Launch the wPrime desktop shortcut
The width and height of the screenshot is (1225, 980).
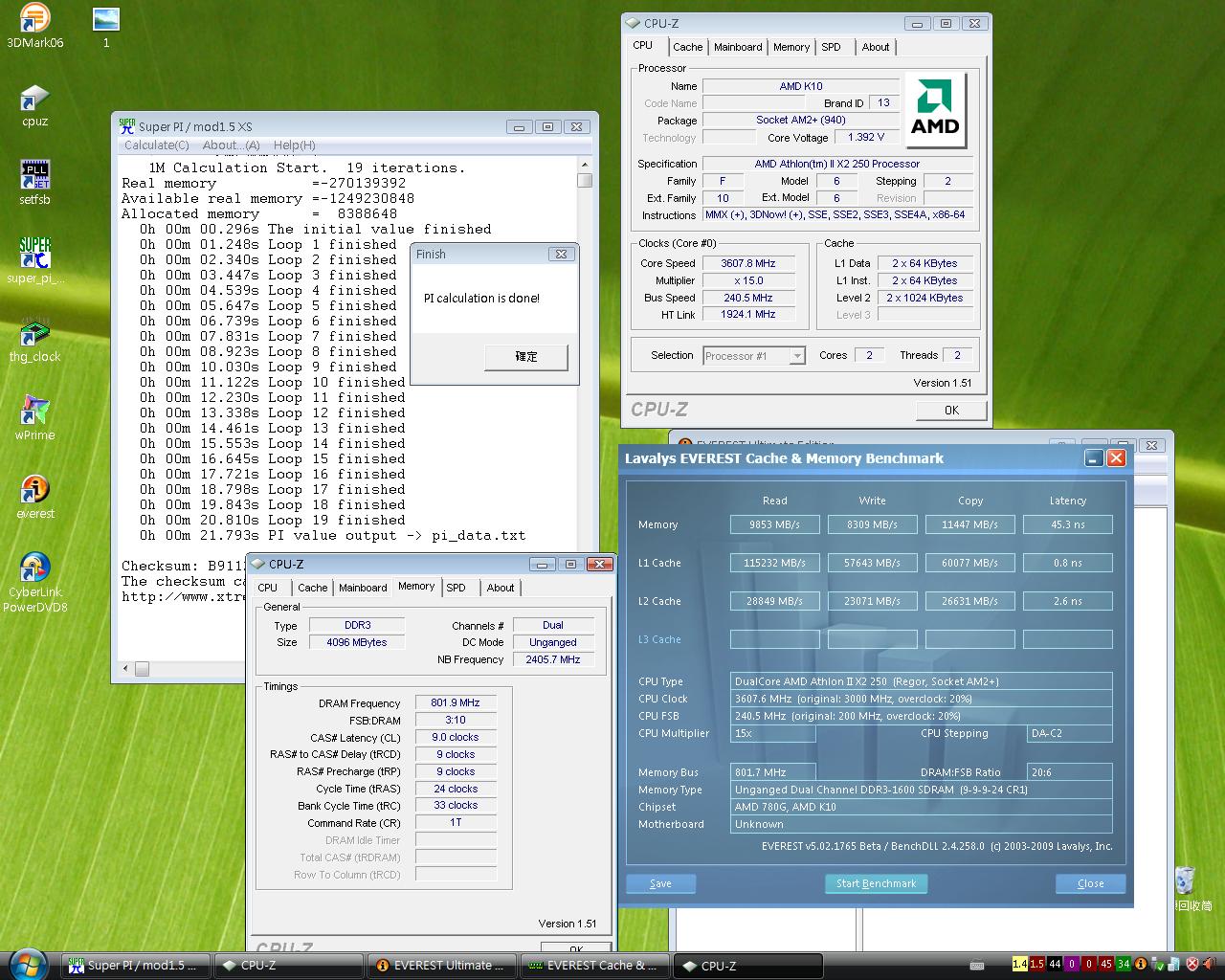[x=34, y=418]
